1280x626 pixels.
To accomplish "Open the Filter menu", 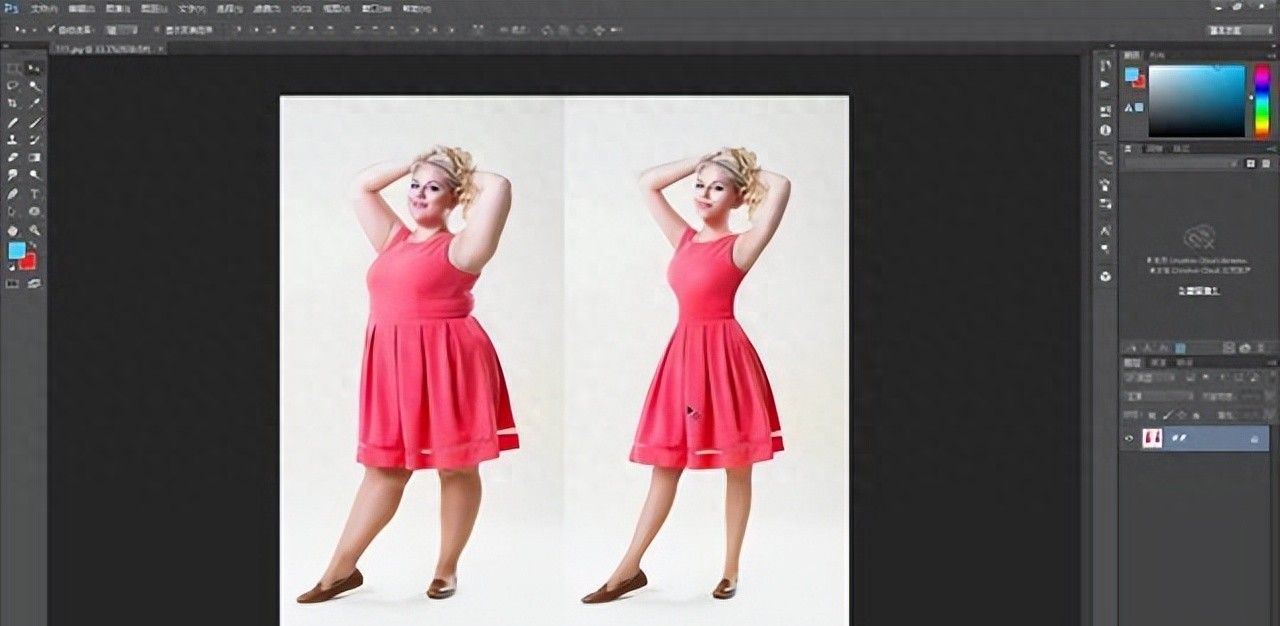I will pos(265,9).
